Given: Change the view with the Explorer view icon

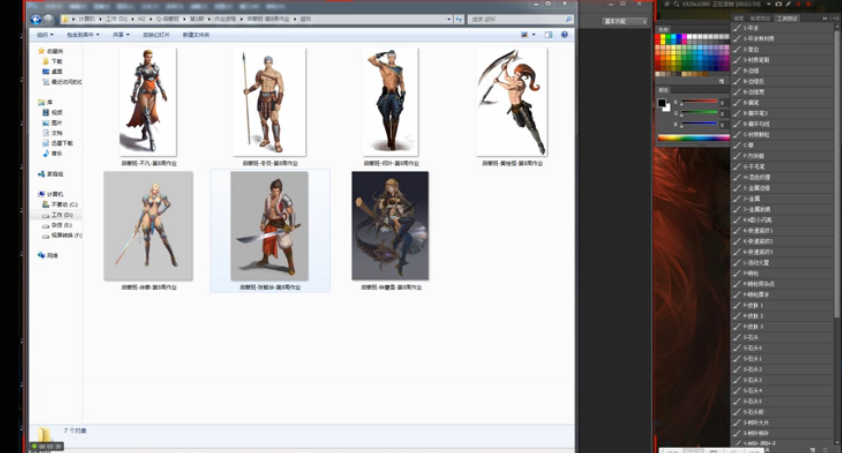Looking at the screenshot, I should coord(525,35).
